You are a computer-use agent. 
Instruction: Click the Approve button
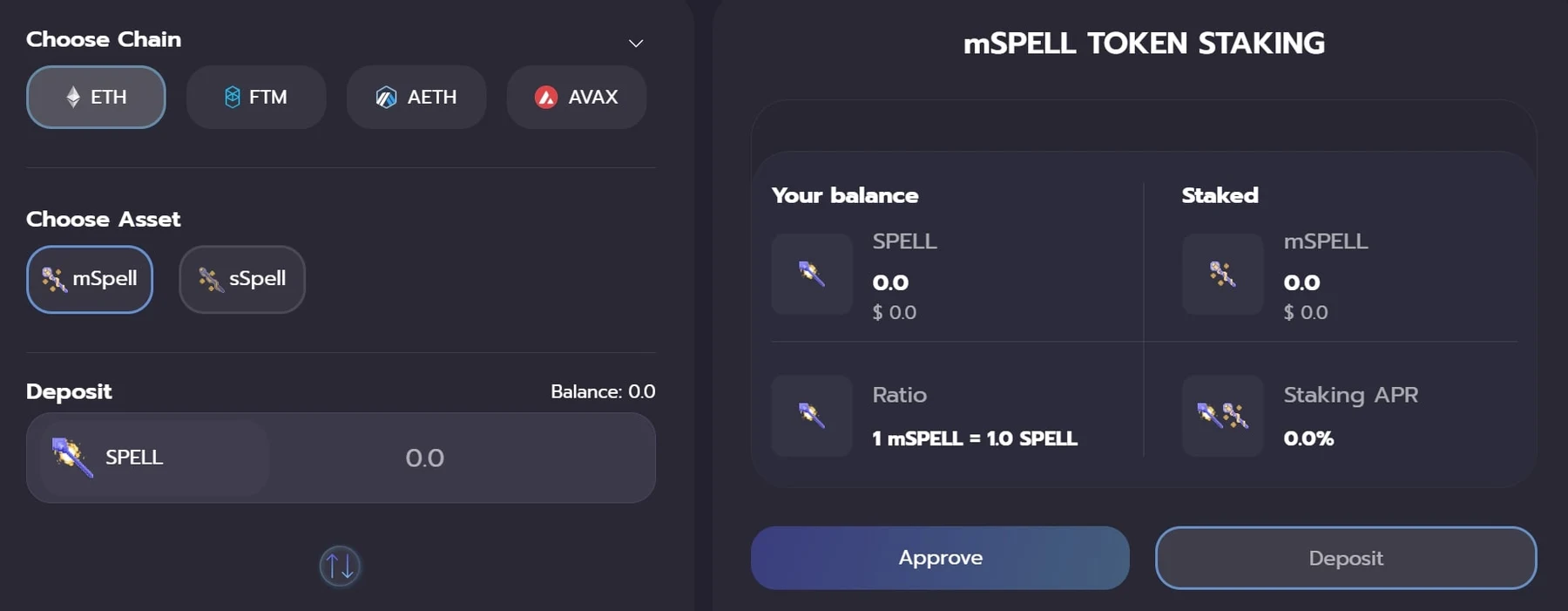pyautogui.click(x=940, y=558)
